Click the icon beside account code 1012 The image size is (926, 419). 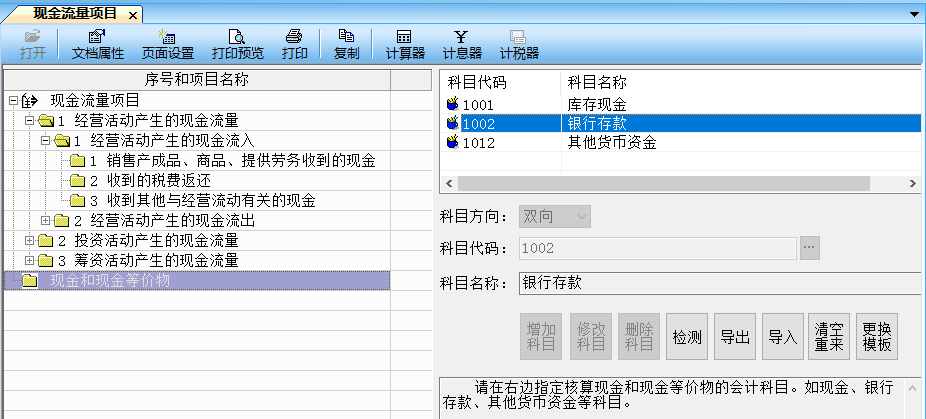[453, 142]
